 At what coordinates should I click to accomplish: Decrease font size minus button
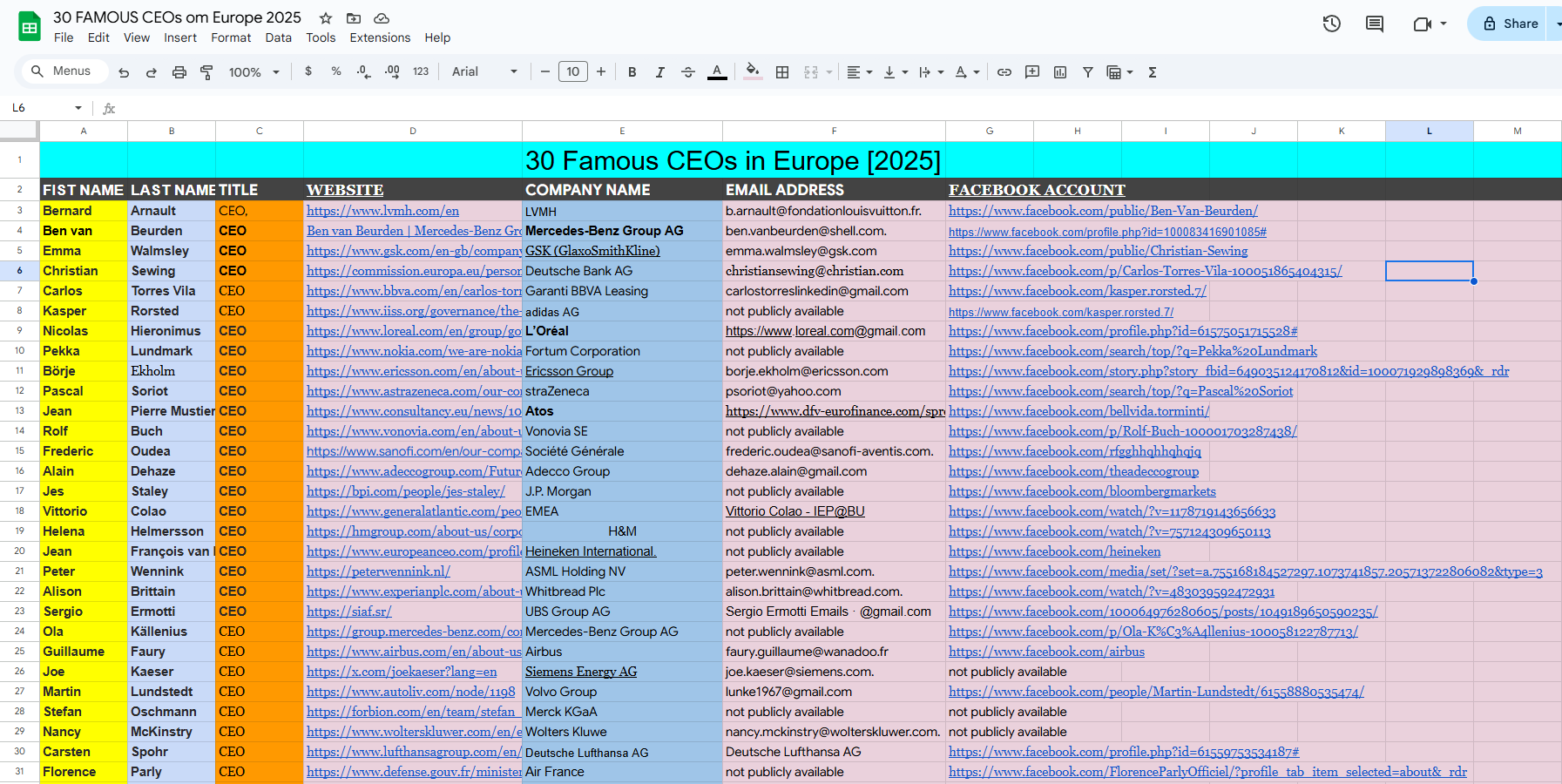coord(545,72)
